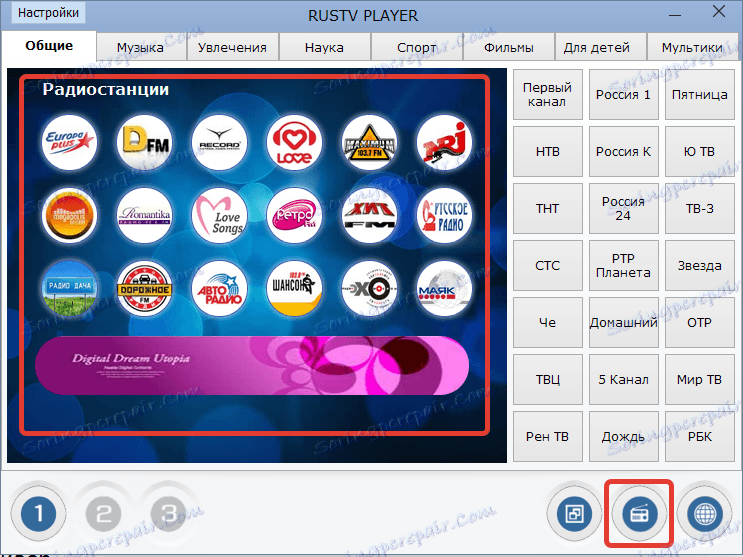Watch the ТНТ channel
The height and width of the screenshot is (557, 743).
(547, 208)
